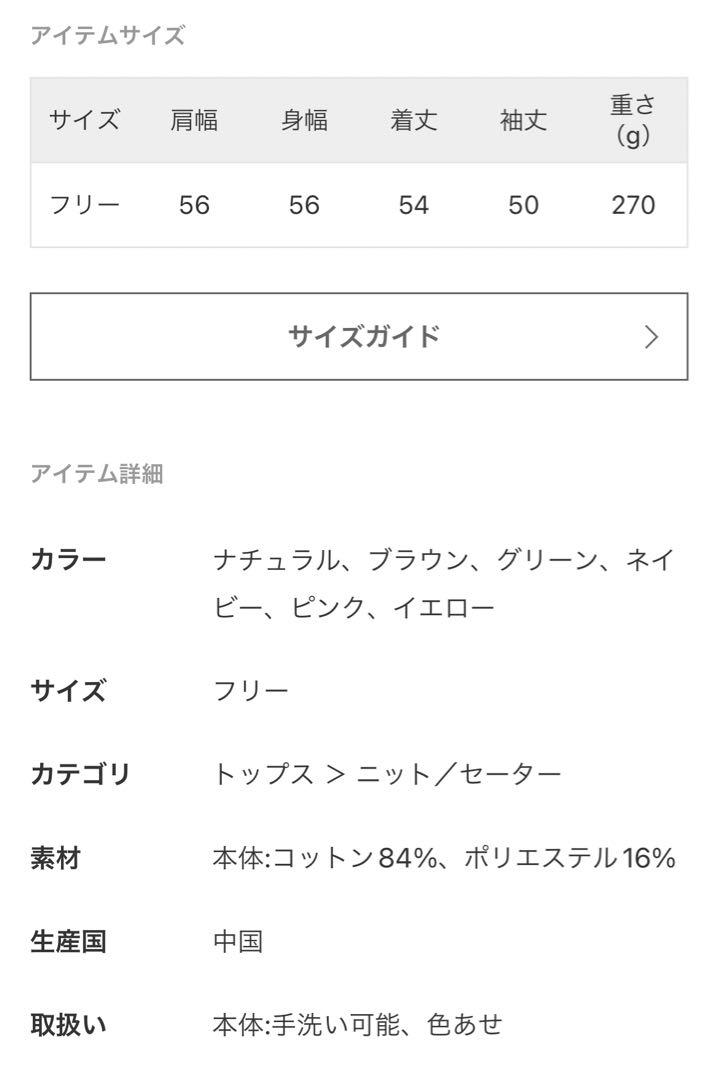The width and height of the screenshot is (719, 1080).
Task: Select the サイズ column header
Action: click(85, 120)
